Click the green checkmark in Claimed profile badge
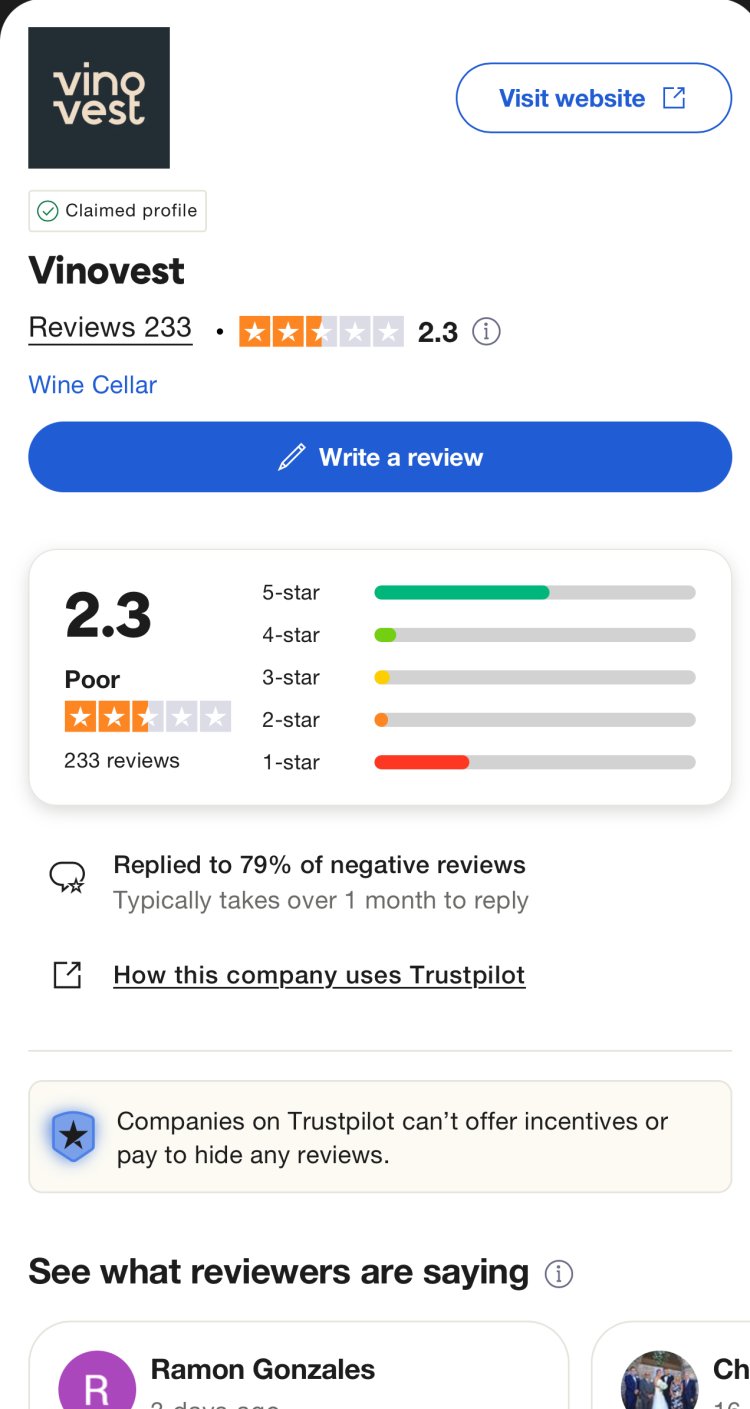 pos(47,211)
